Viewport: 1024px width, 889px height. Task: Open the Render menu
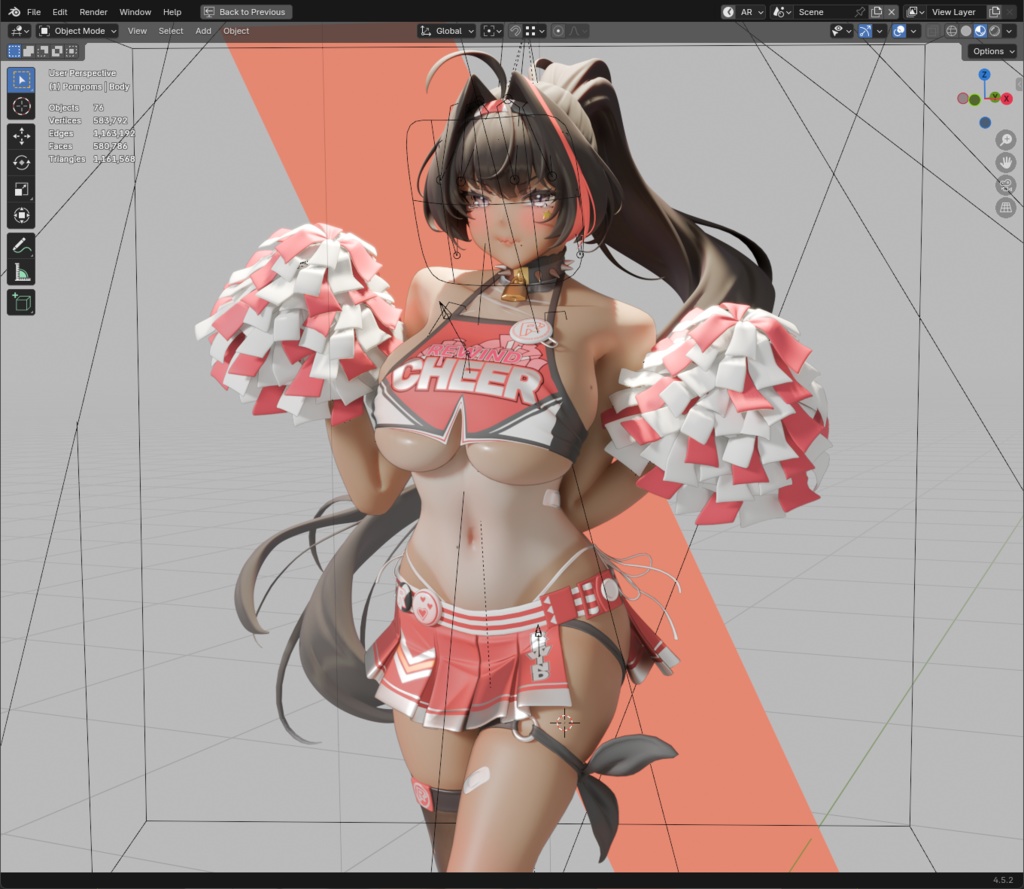click(92, 11)
